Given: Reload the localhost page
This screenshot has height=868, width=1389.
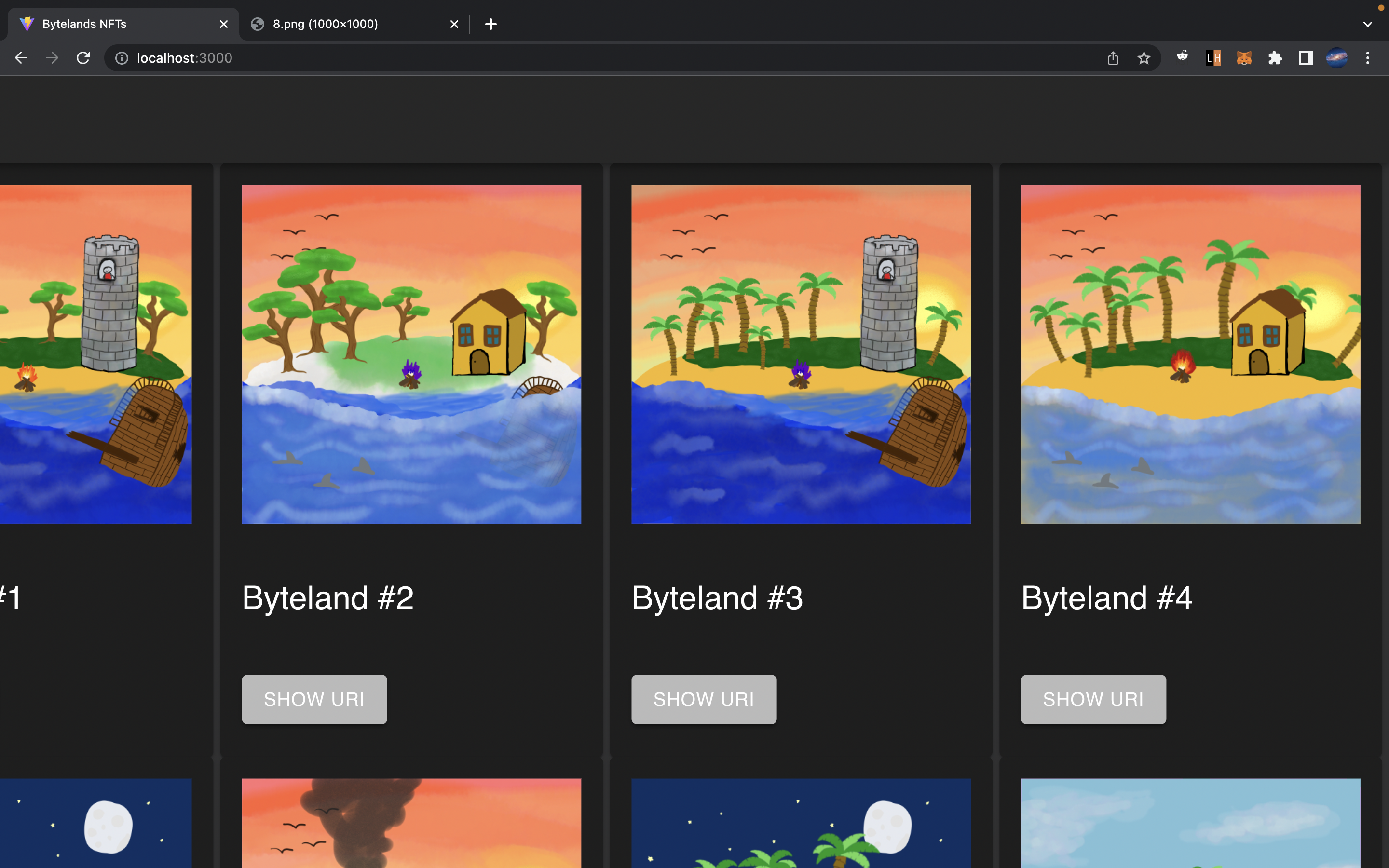Looking at the screenshot, I should pyautogui.click(x=83, y=58).
